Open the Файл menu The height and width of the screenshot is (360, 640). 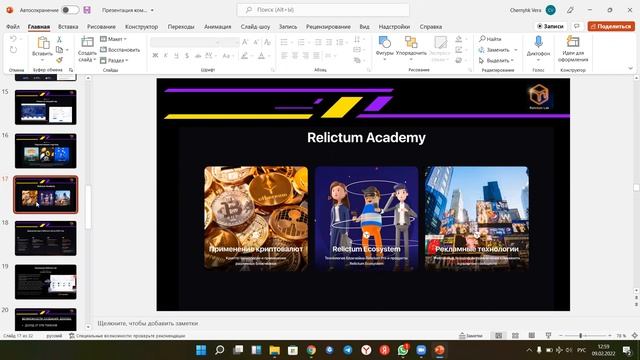click(13, 27)
